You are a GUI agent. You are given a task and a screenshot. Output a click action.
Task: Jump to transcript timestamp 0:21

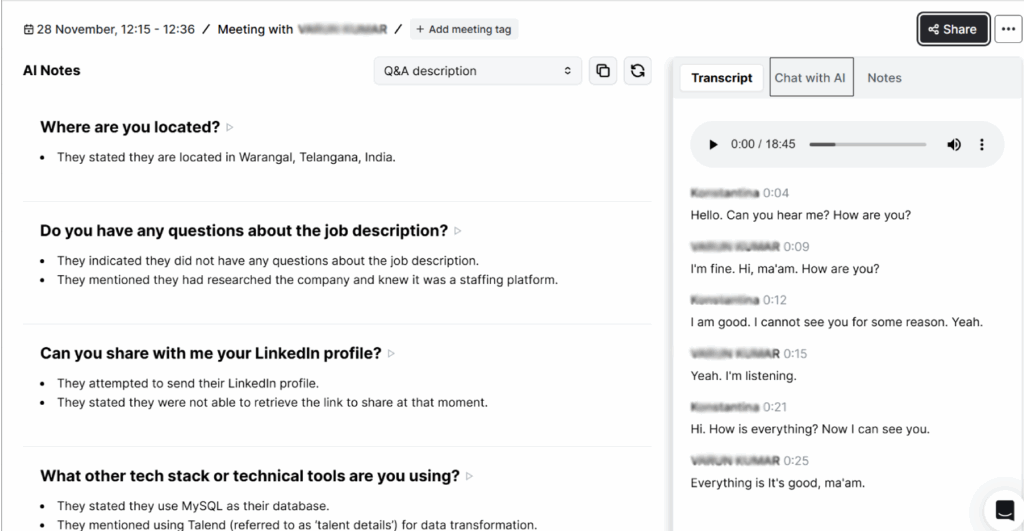coord(775,407)
